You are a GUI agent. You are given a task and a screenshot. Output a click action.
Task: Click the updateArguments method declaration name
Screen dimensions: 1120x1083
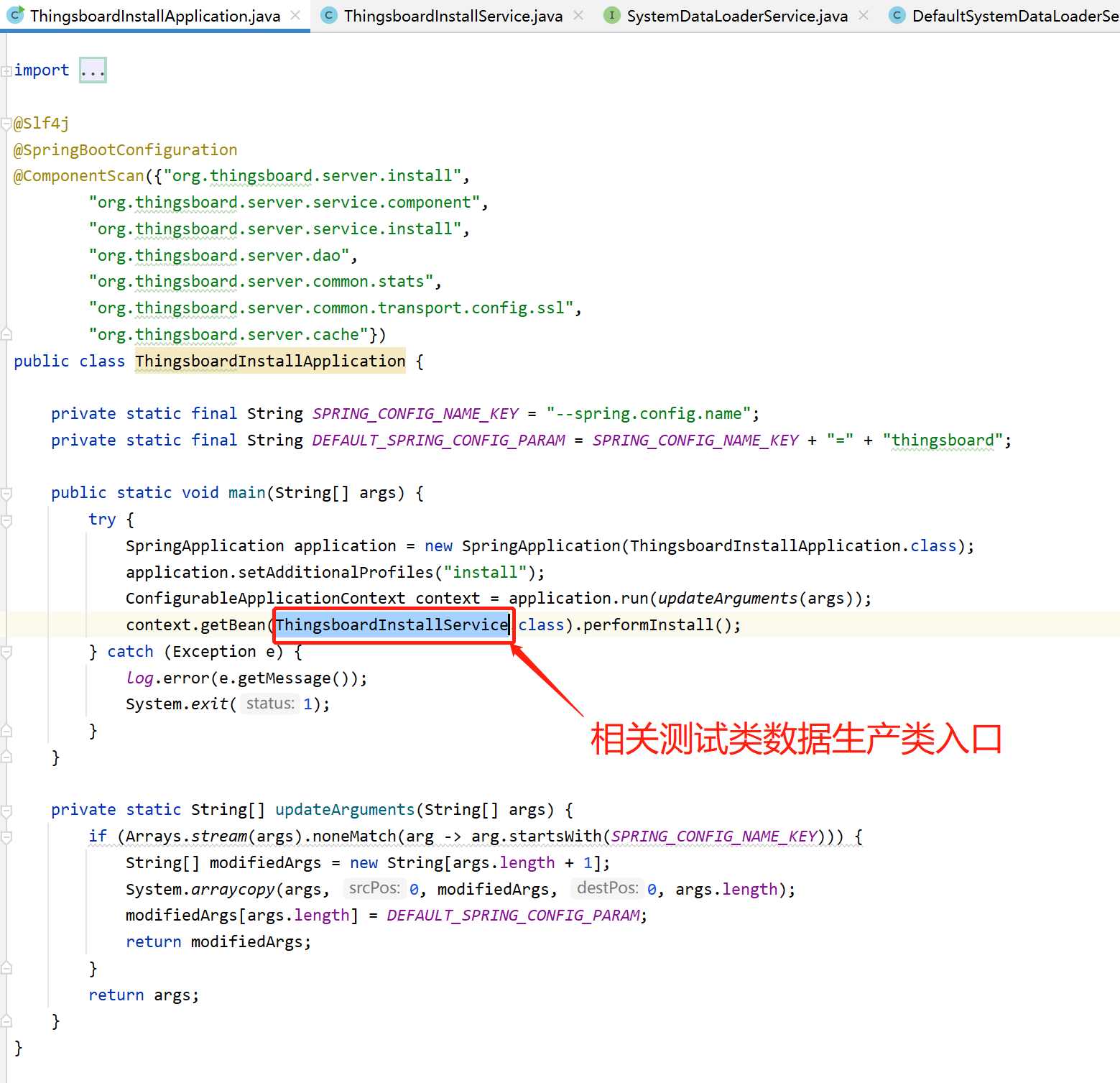(x=346, y=810)
